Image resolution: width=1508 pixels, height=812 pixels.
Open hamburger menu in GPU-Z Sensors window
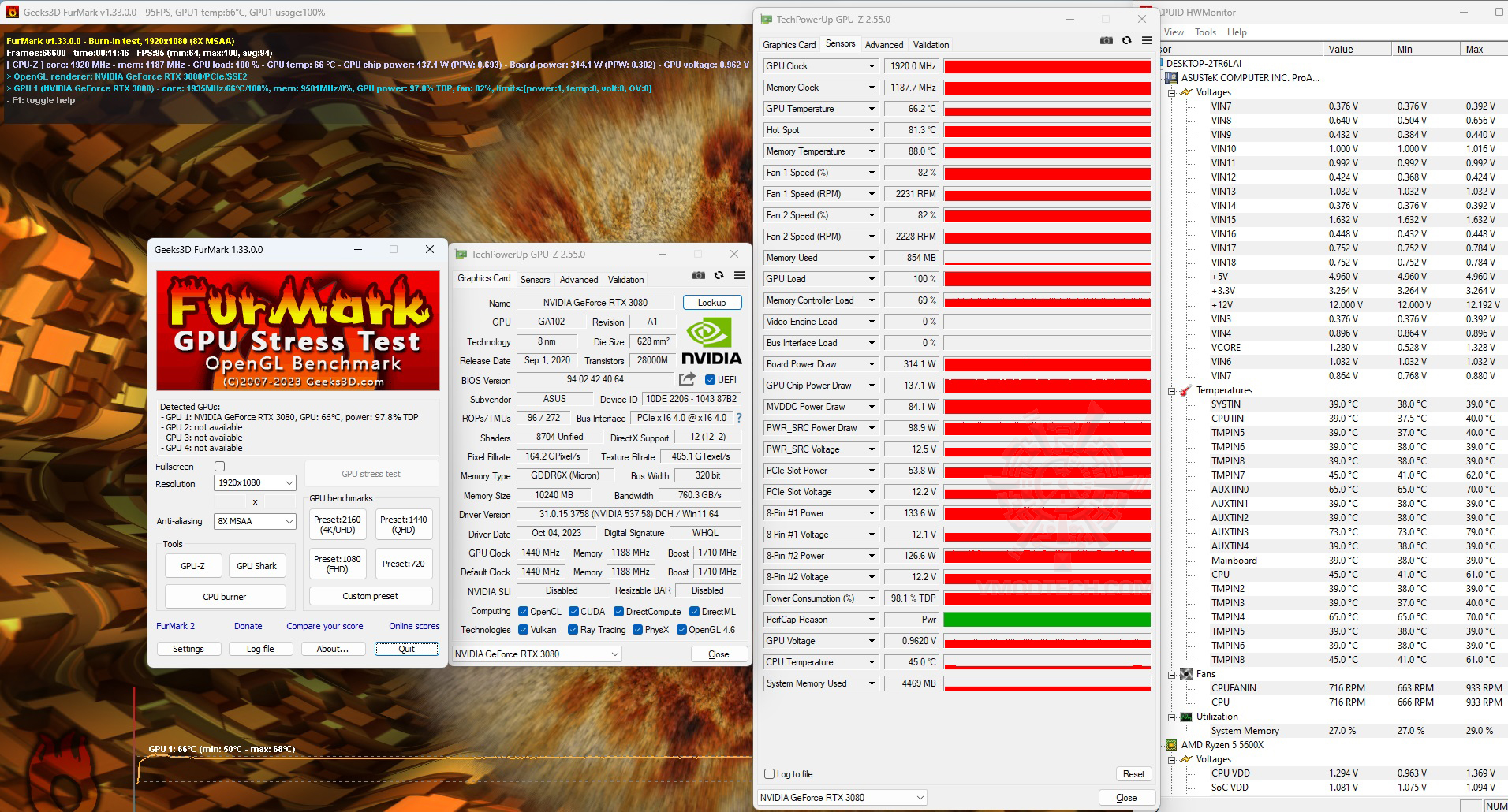pos(1147,41)
